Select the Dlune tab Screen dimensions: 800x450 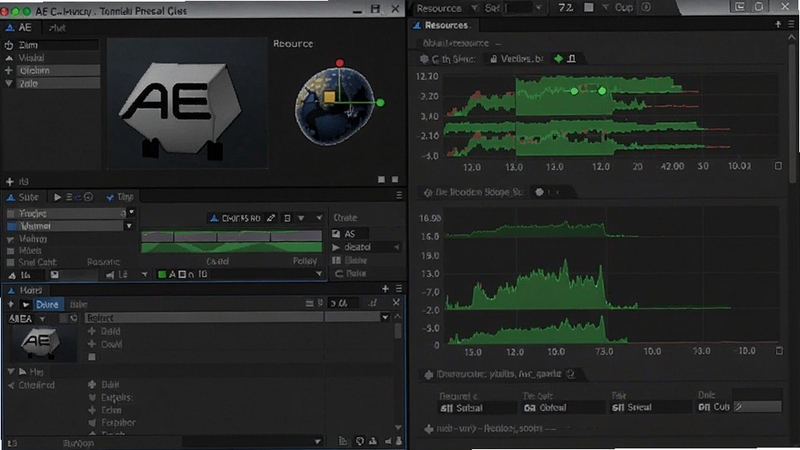click(47, 305)
